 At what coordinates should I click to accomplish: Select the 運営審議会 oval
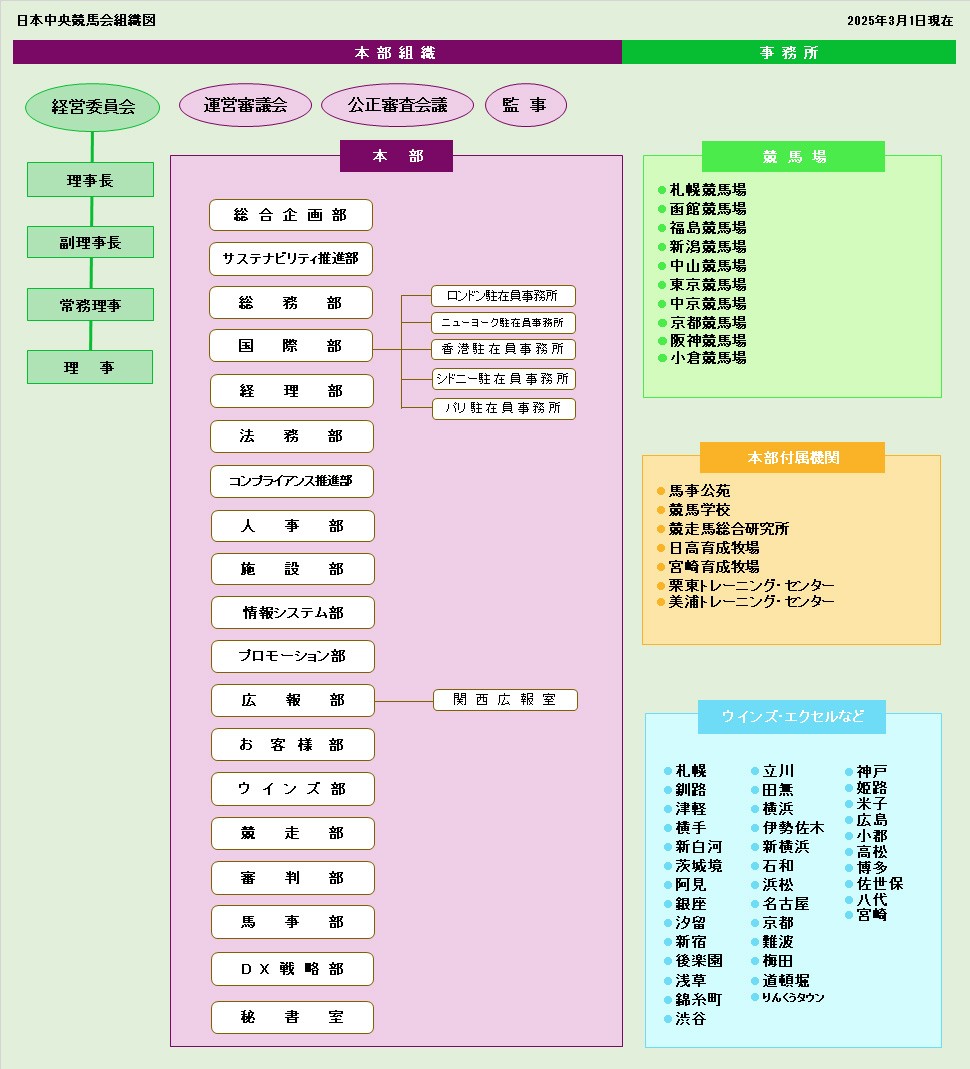[x=245, y=105]
